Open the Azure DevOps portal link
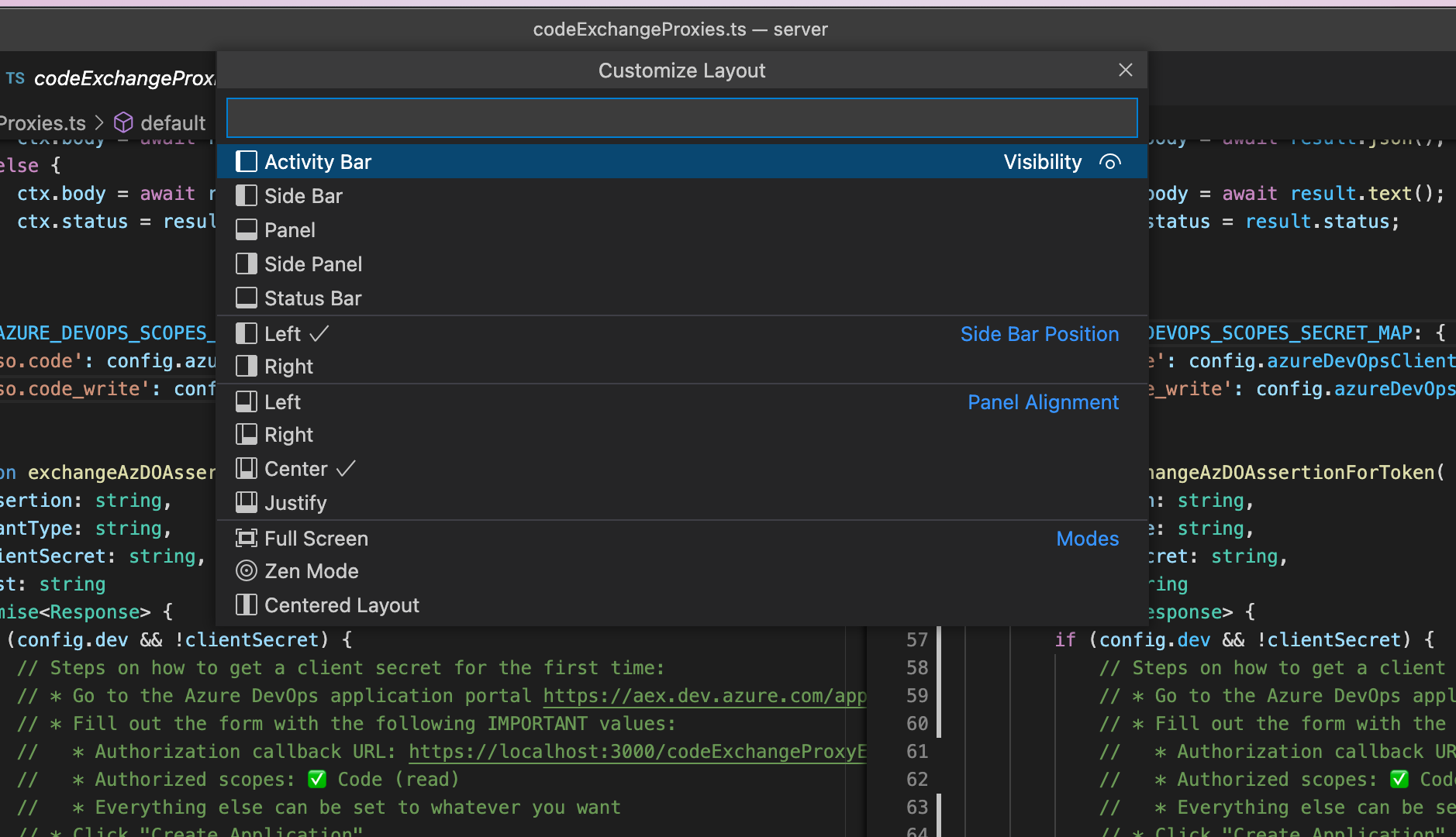 pyautogui.click(x=702, y=695)
